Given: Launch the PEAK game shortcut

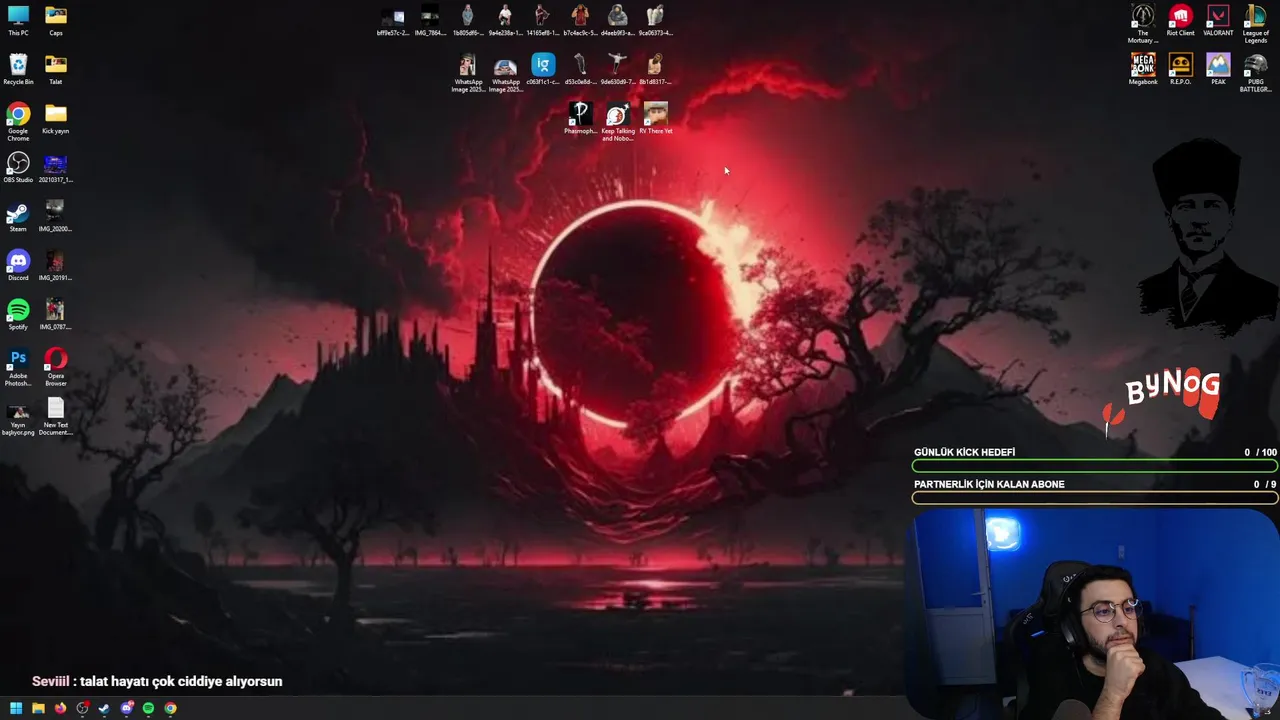Looking at the screenshot, I should tap(1218, 70).
